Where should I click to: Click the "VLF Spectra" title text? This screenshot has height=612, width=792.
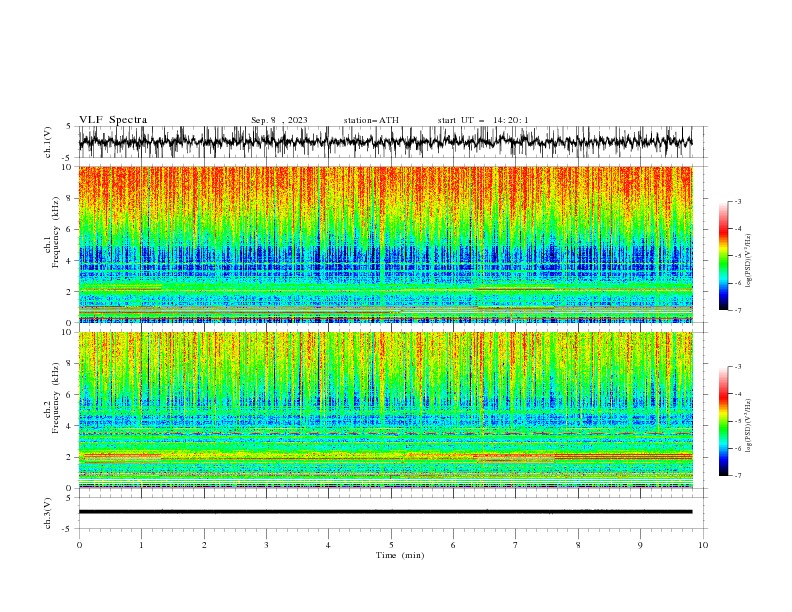click(x=113, y=120)
